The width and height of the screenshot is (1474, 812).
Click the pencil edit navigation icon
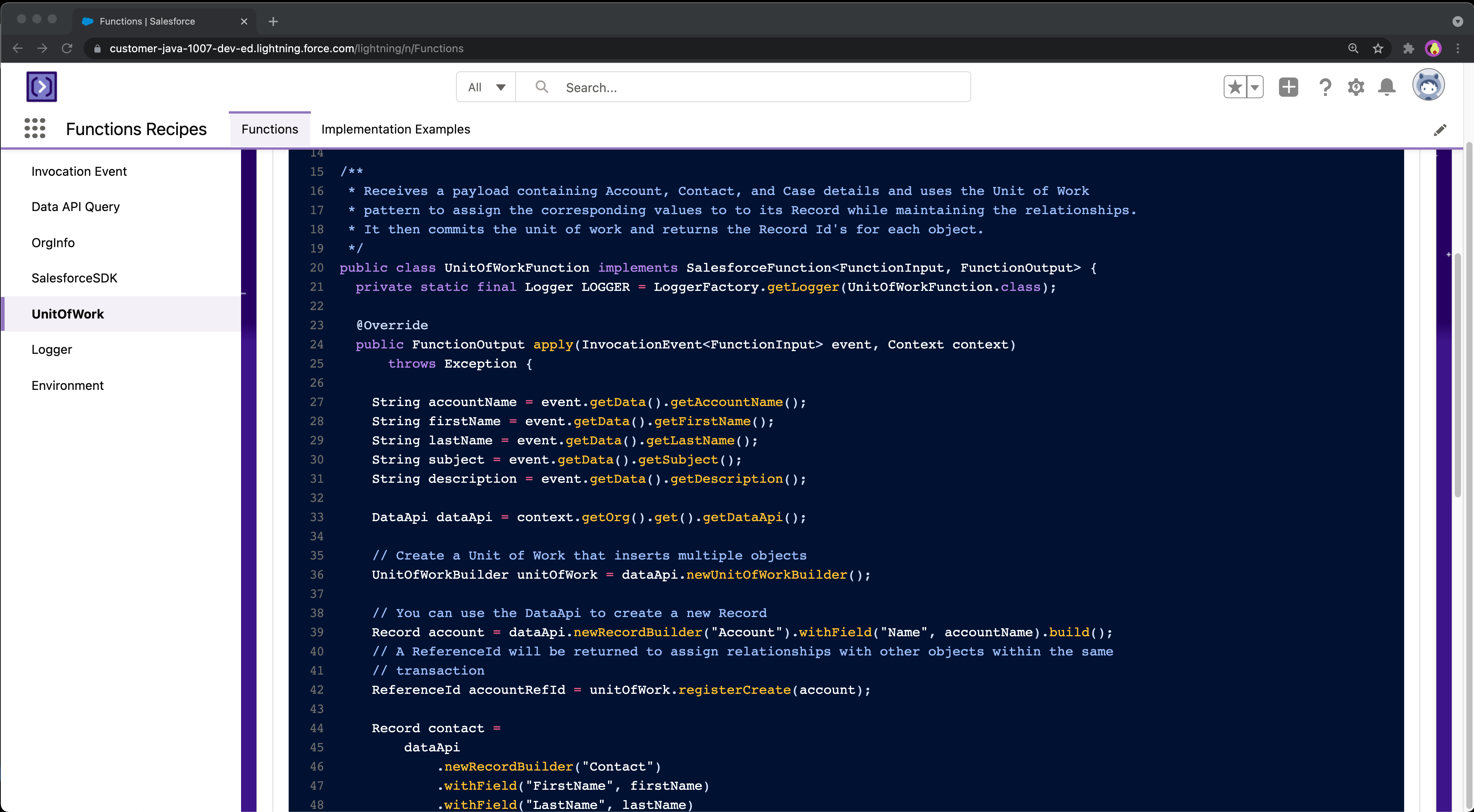pos(1440,130)
